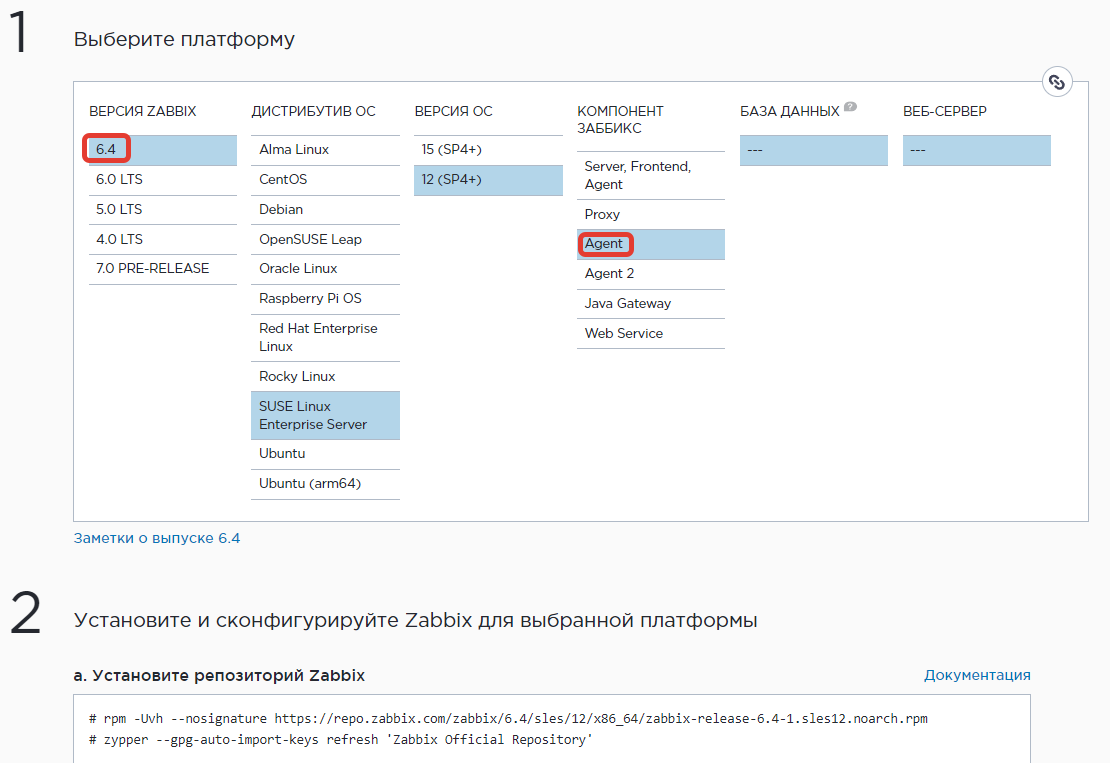Click the copy link chain icon
1110x763 pixels.
(1057, 82)
